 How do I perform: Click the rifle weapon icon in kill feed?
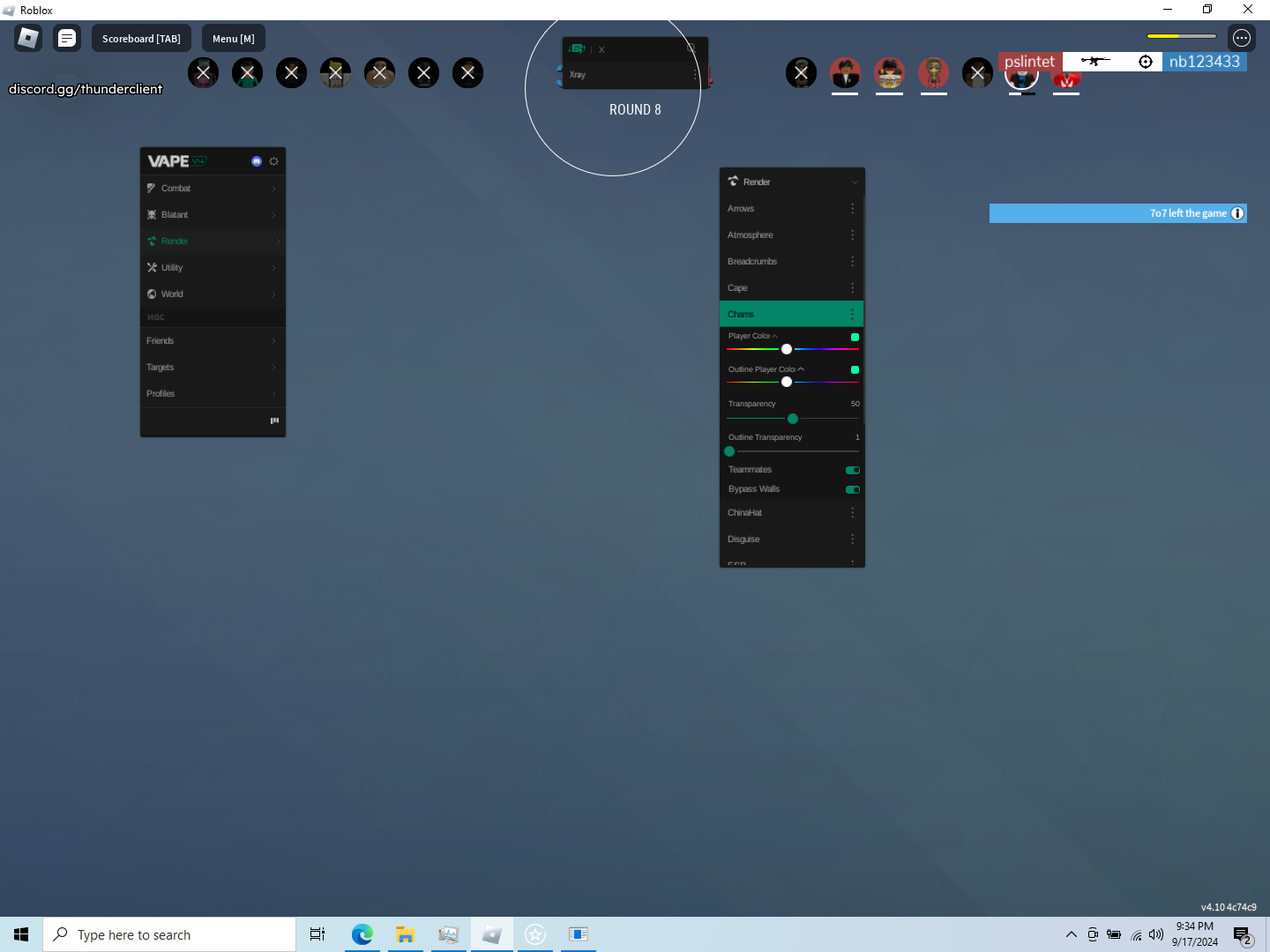1095,61
